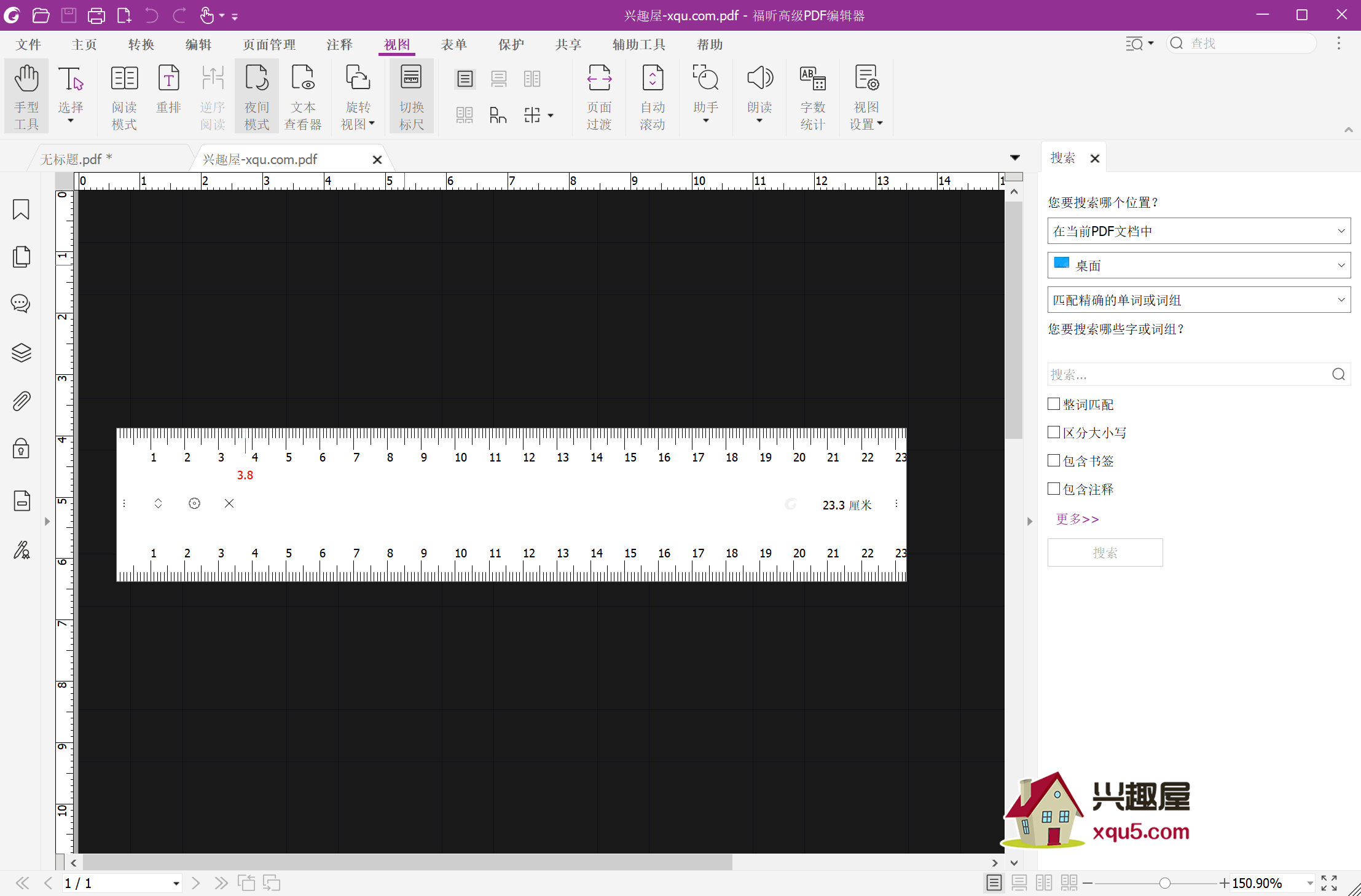Open Word Count (字数统计) tool

point(812,96)
